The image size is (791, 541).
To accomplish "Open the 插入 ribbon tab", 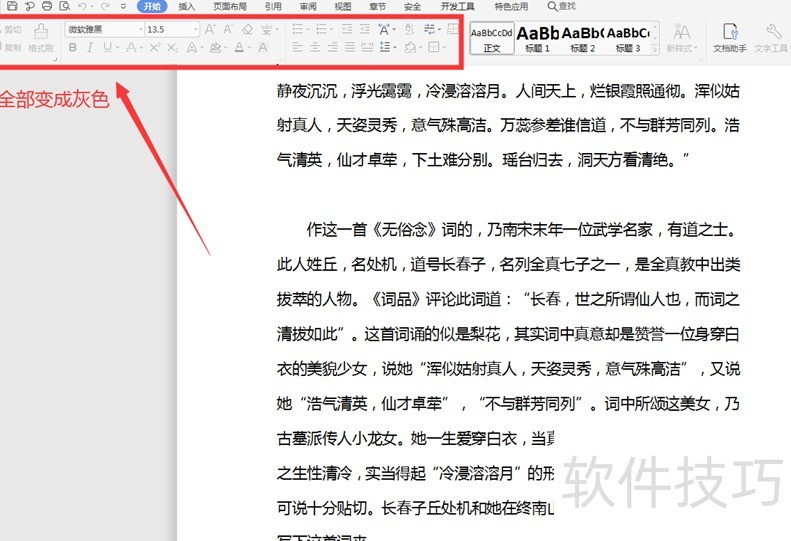I will [x=187, y=7].
